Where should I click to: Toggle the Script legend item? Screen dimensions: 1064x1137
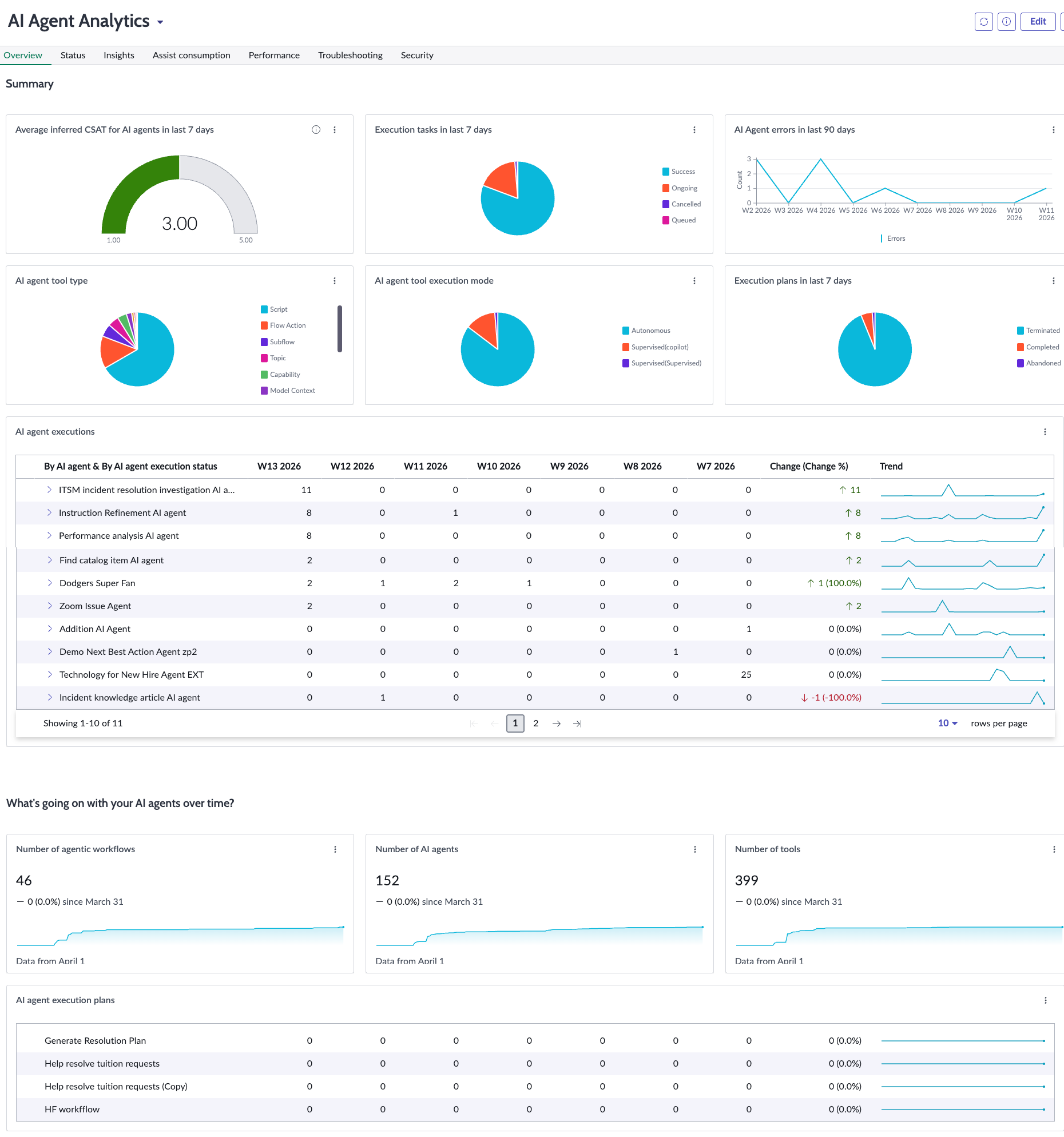274,309
